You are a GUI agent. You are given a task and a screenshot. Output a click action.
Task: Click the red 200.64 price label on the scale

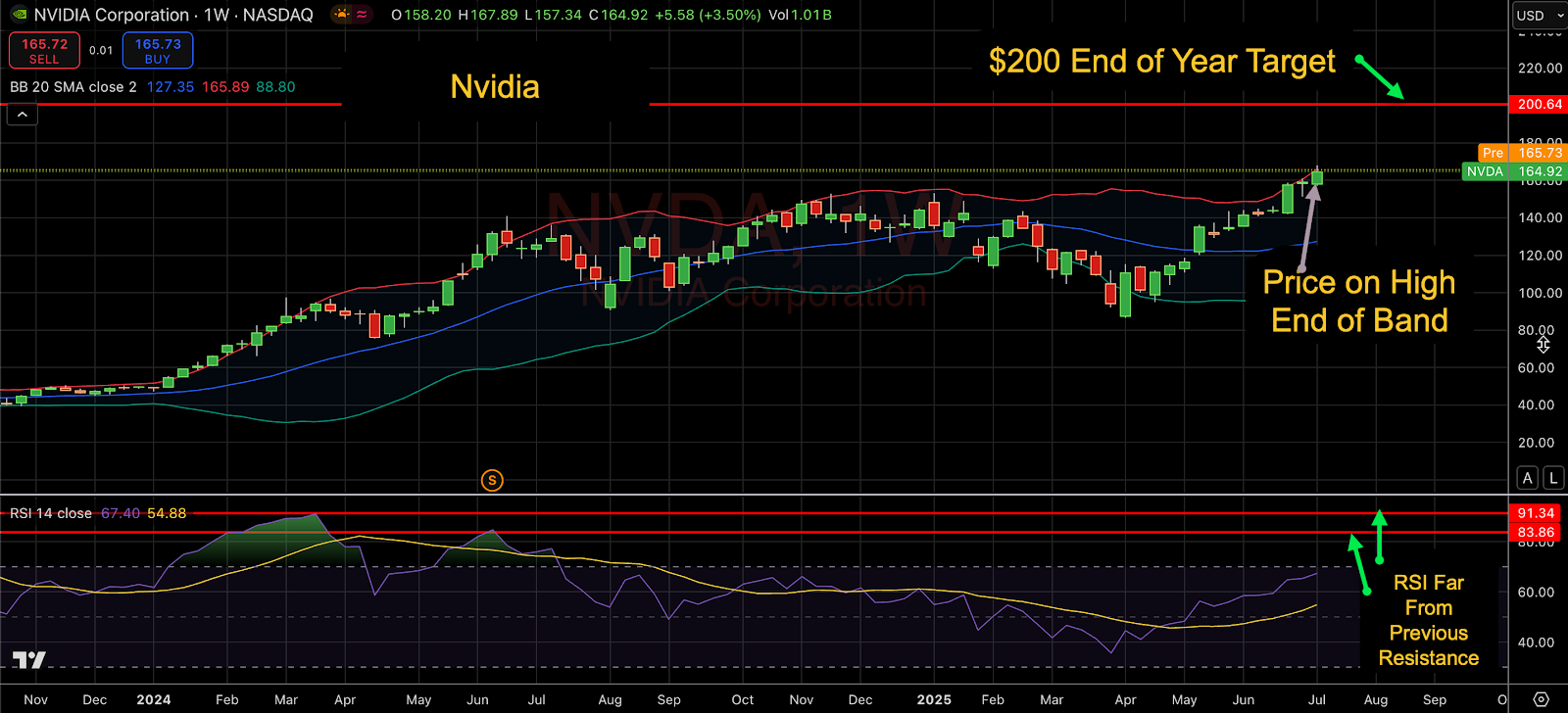[1538, 104]
